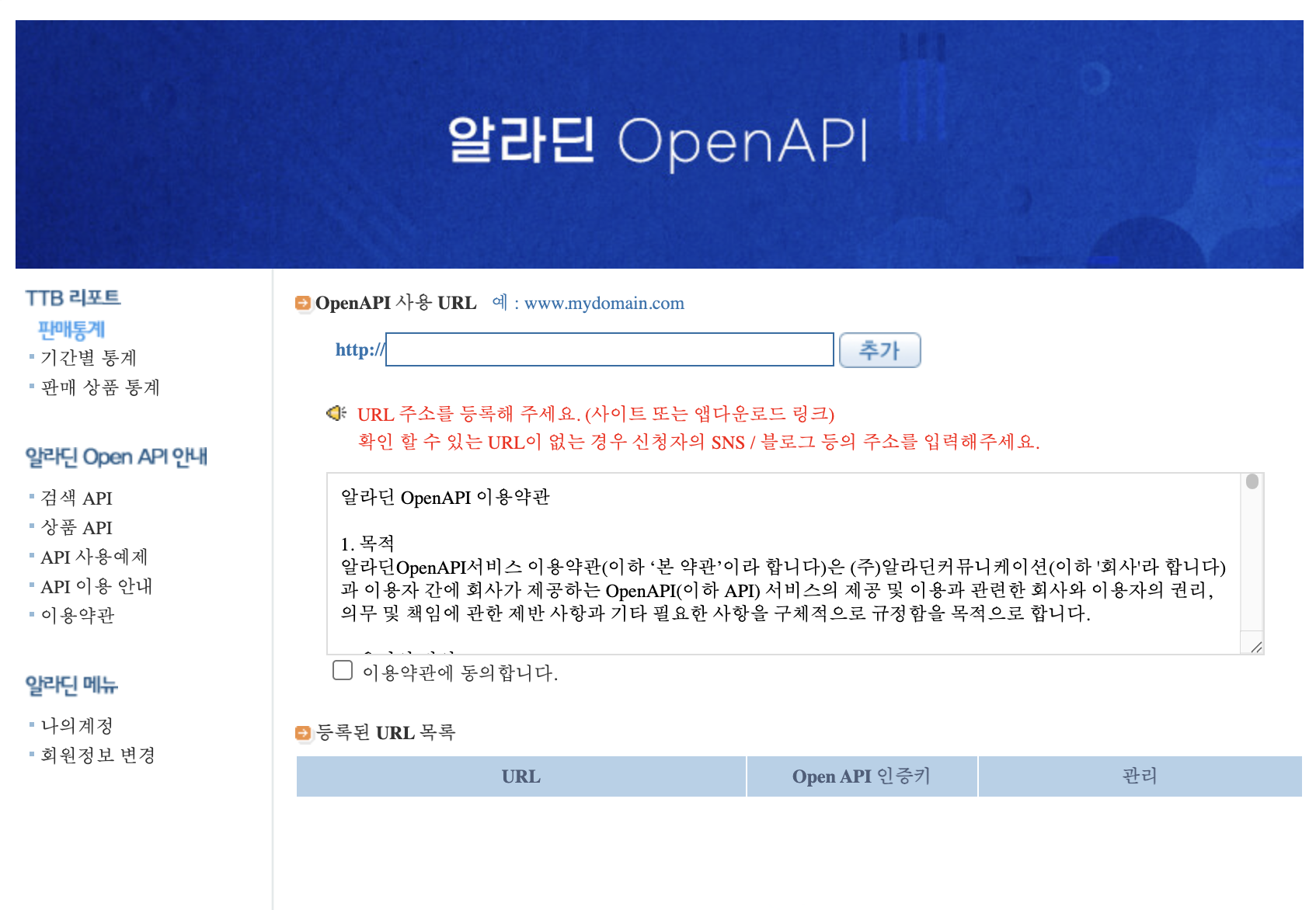Go to 회원정보 변경 page
The image size is (1316, 910).
(x=98, y=755)
